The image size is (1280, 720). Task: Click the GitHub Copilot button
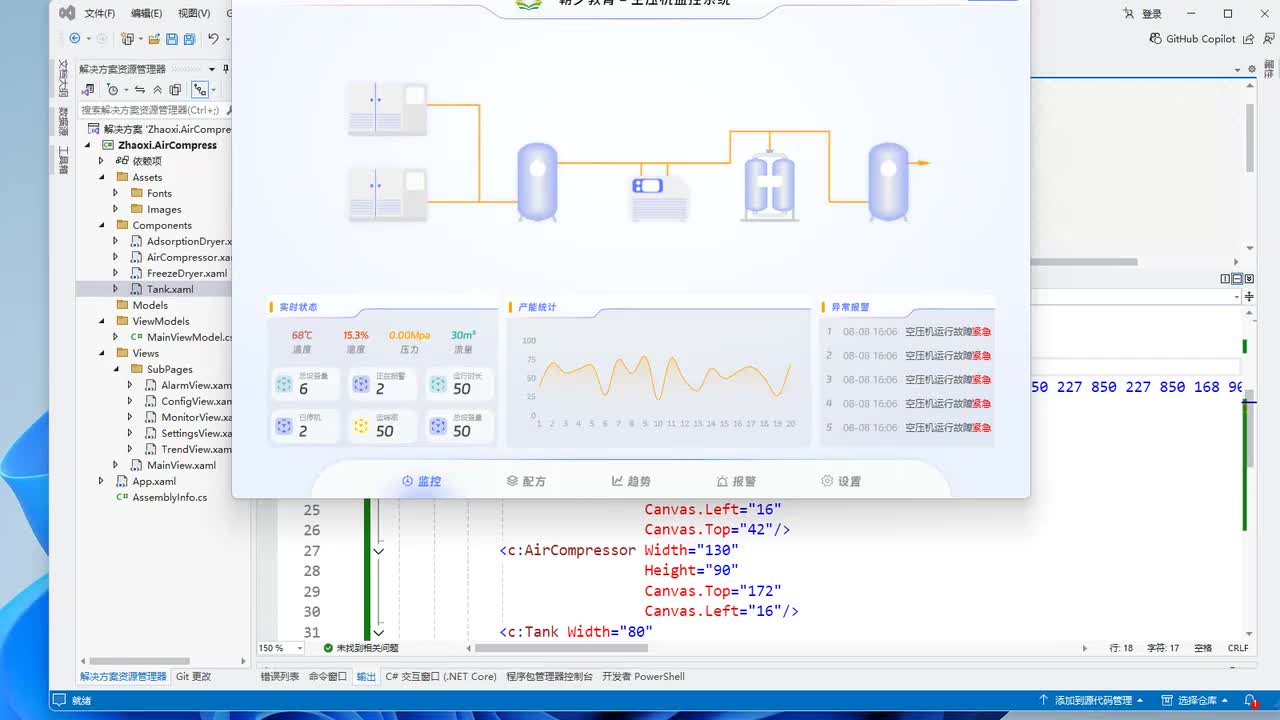click(1193, 39)
